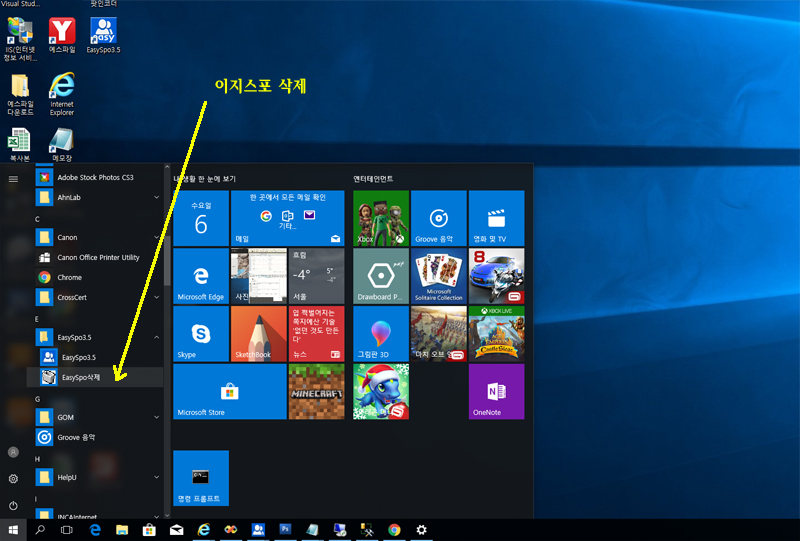Click the Power button in Start
The image size is (800, 541).
tap(13, 505)
